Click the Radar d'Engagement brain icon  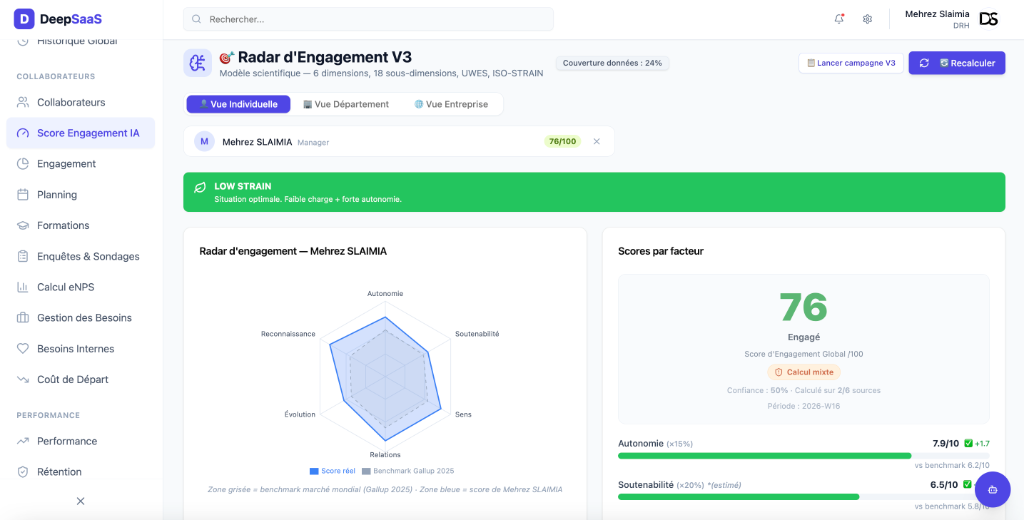click(198, 63)
